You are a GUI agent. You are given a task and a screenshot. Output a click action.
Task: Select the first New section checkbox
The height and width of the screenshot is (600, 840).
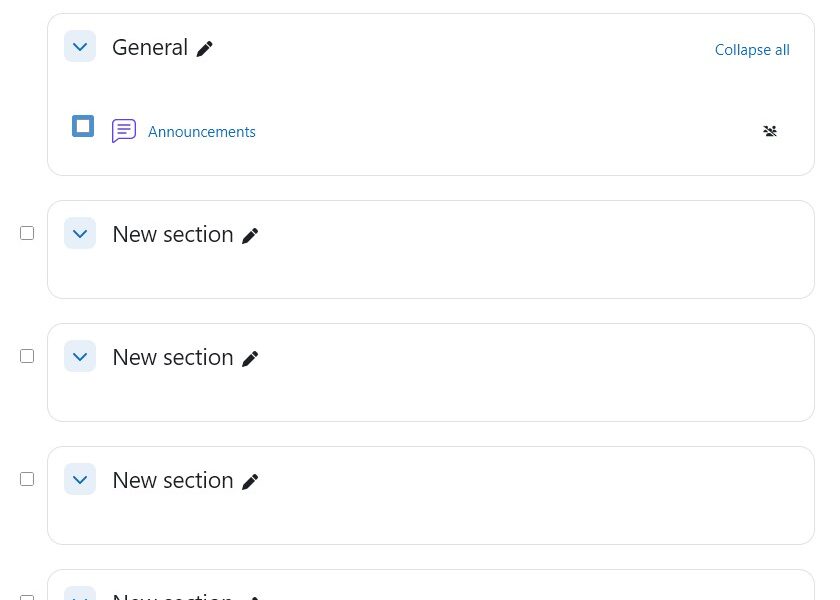click(x=27, y=233)
